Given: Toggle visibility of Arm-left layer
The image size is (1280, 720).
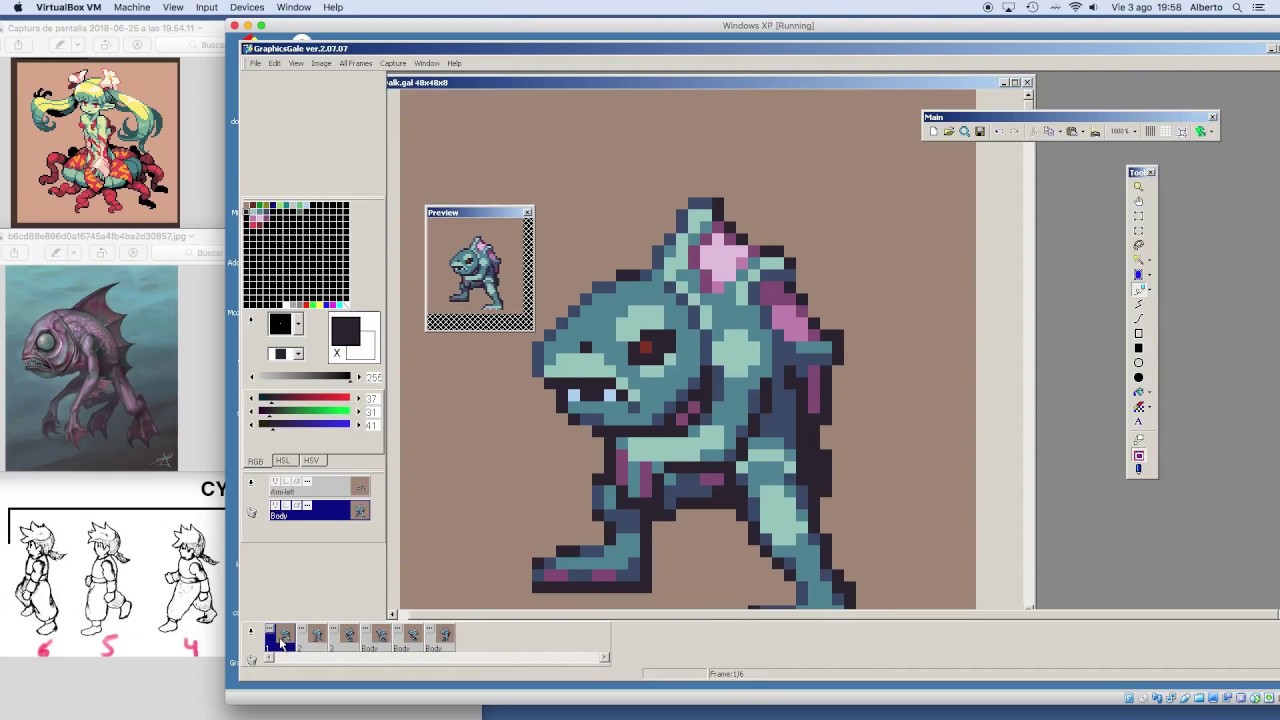Looking at the screenshot, I should 275,481.
